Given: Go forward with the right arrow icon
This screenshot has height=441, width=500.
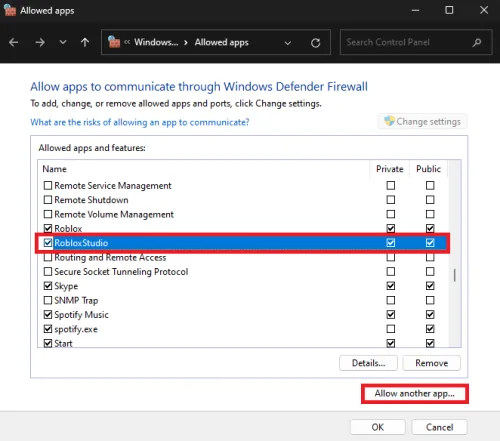Looking at the screenshot, I should click(x=40, y=42).
